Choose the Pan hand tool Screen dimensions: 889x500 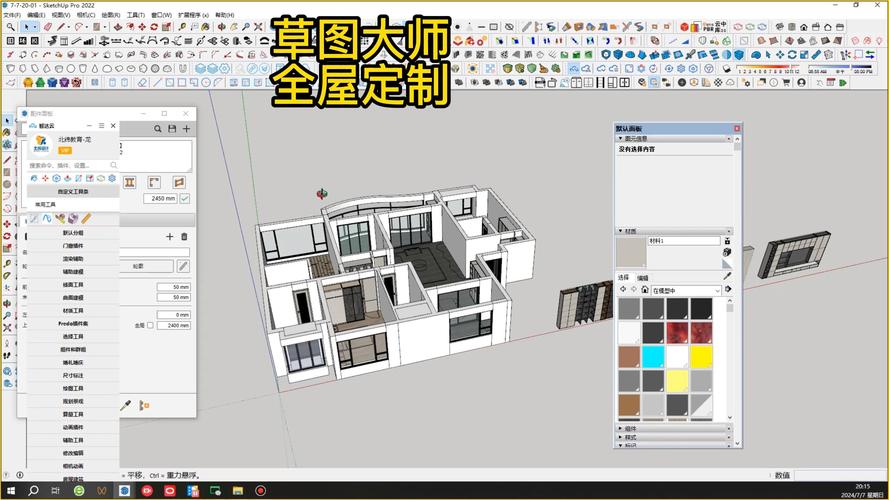[x=234, y=27]
